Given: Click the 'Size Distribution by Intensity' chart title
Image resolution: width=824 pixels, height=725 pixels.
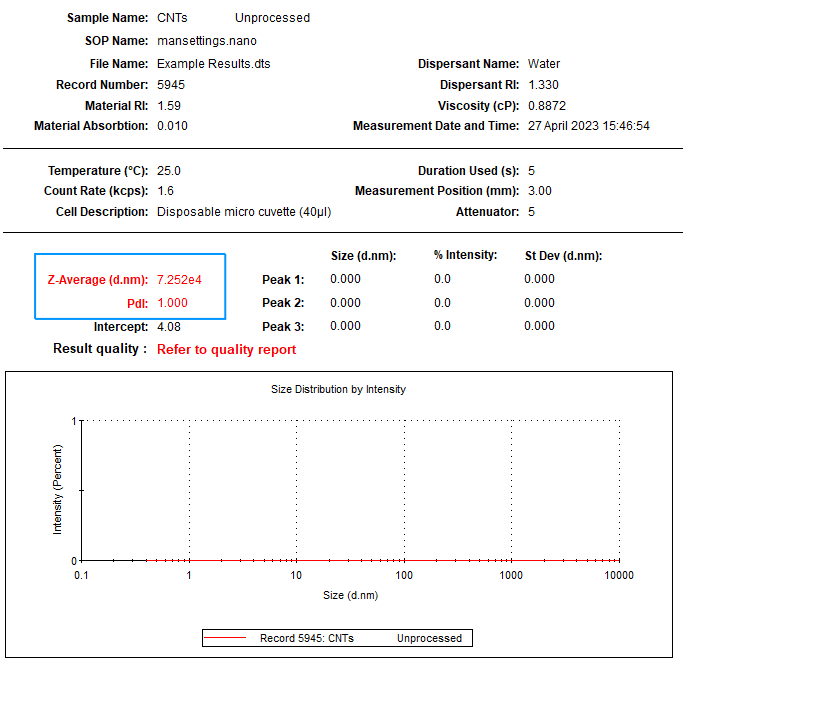Looking at the screenshot, I should tap(338, 389).
